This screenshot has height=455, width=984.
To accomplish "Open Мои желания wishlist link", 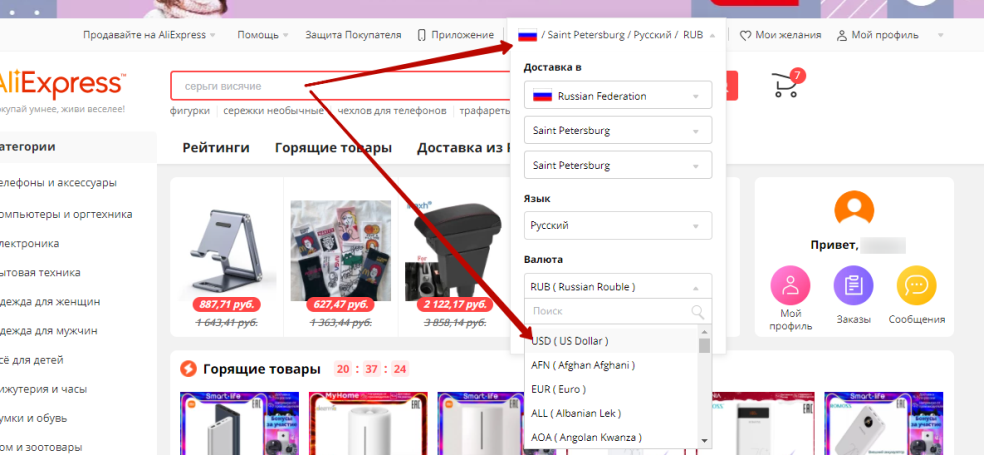I will point(788,35).
